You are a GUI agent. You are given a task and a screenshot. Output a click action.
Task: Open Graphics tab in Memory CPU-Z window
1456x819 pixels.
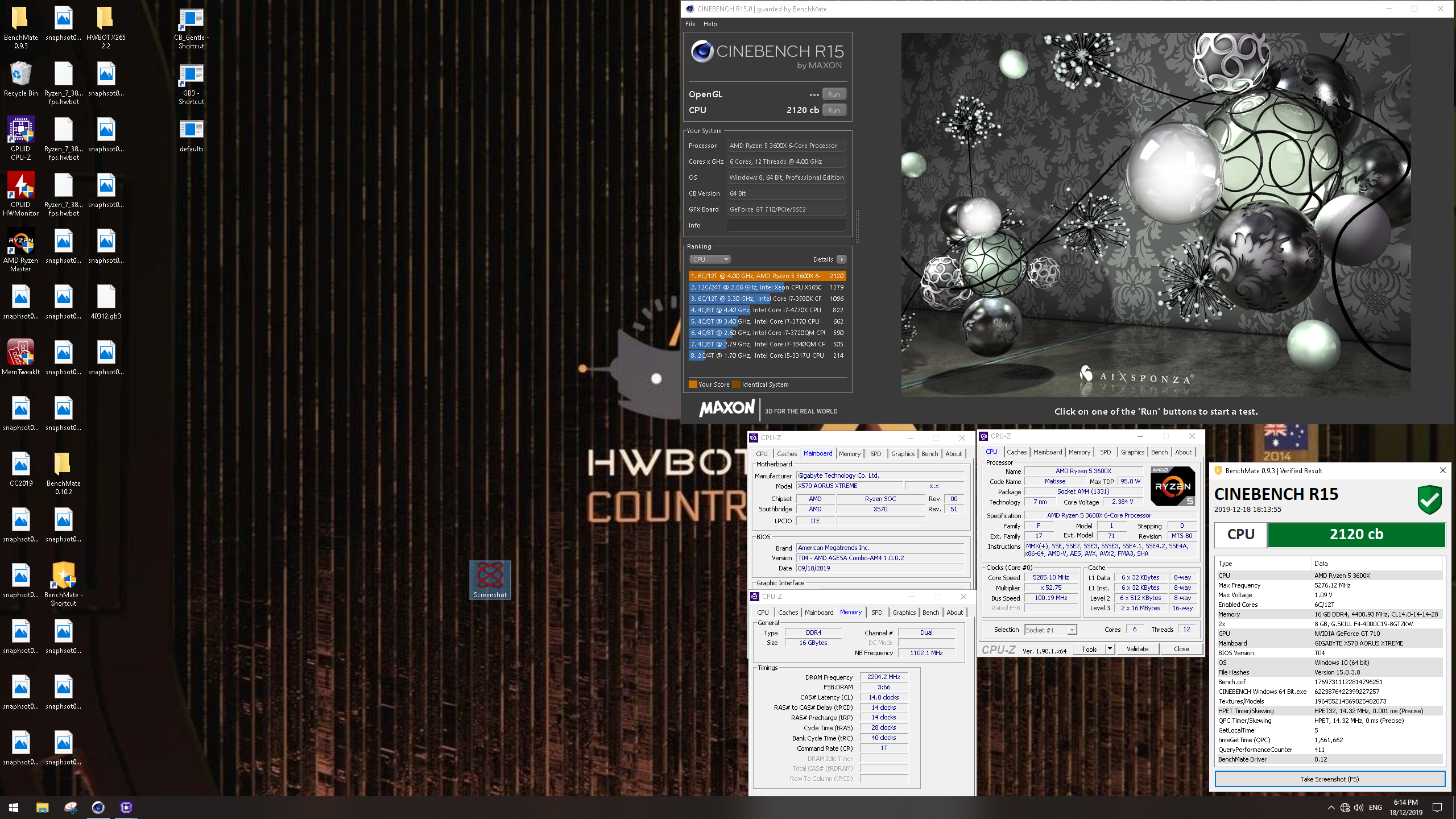click(x=904, y=613)
